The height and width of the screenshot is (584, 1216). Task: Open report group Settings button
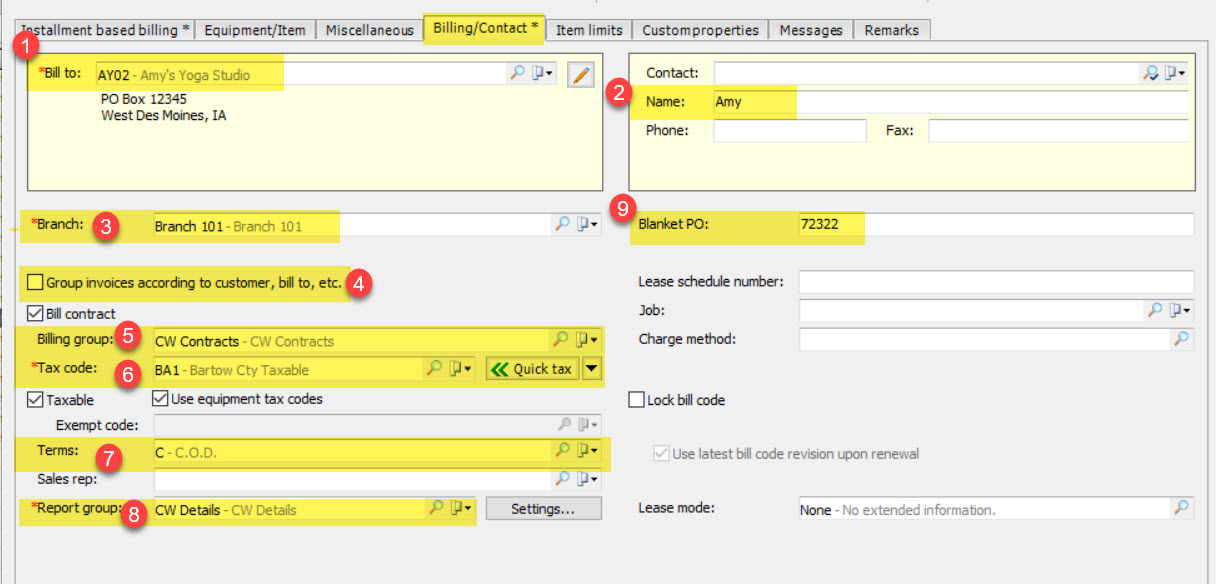point(543,509)
